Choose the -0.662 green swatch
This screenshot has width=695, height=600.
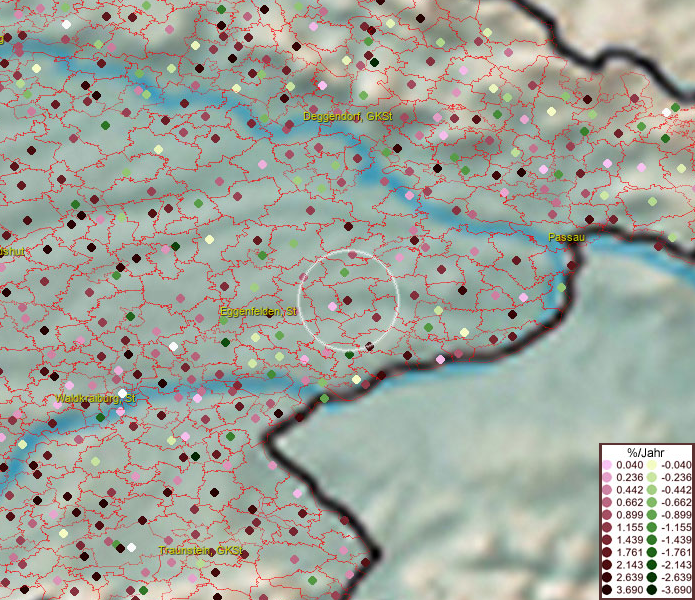tap(652, 503)
